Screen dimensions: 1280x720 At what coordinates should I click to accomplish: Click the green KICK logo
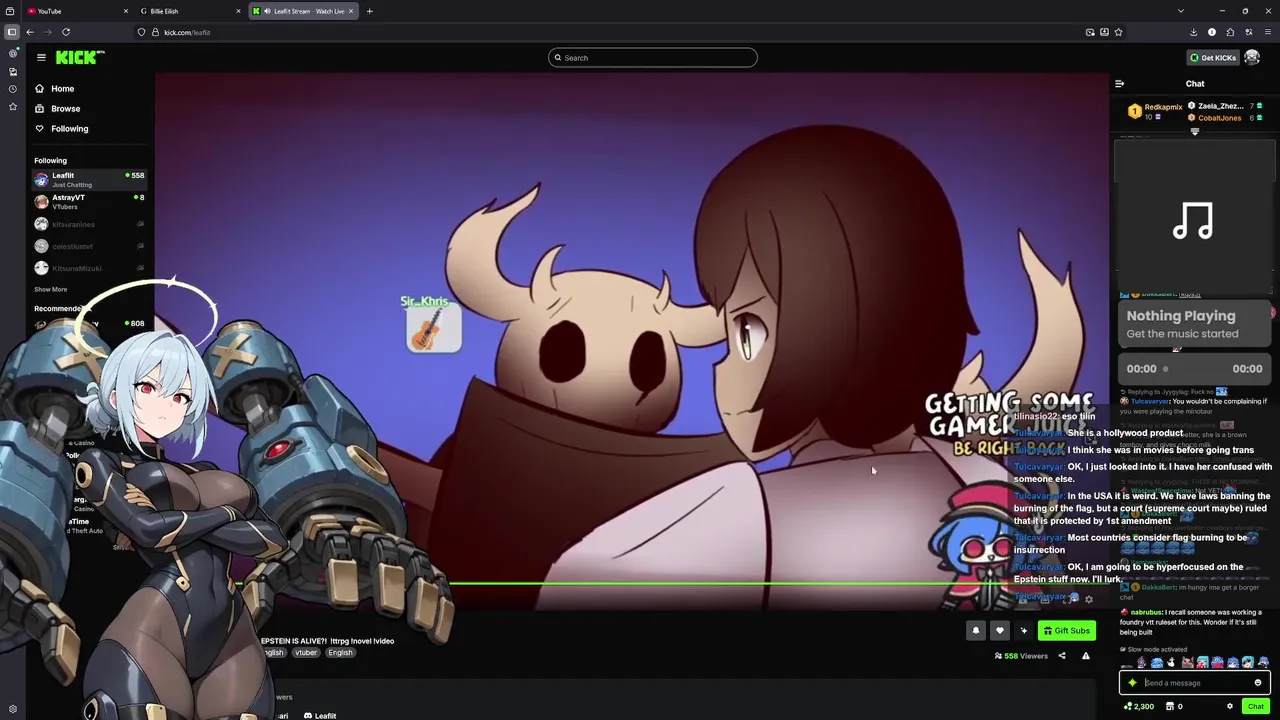point(80,57)
